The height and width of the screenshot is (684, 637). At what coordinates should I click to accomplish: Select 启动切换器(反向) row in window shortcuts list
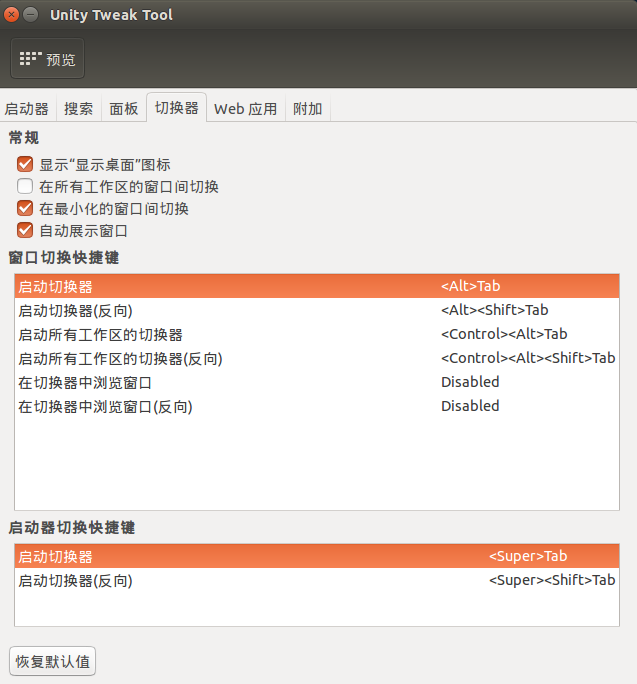[x=317, y=310]
